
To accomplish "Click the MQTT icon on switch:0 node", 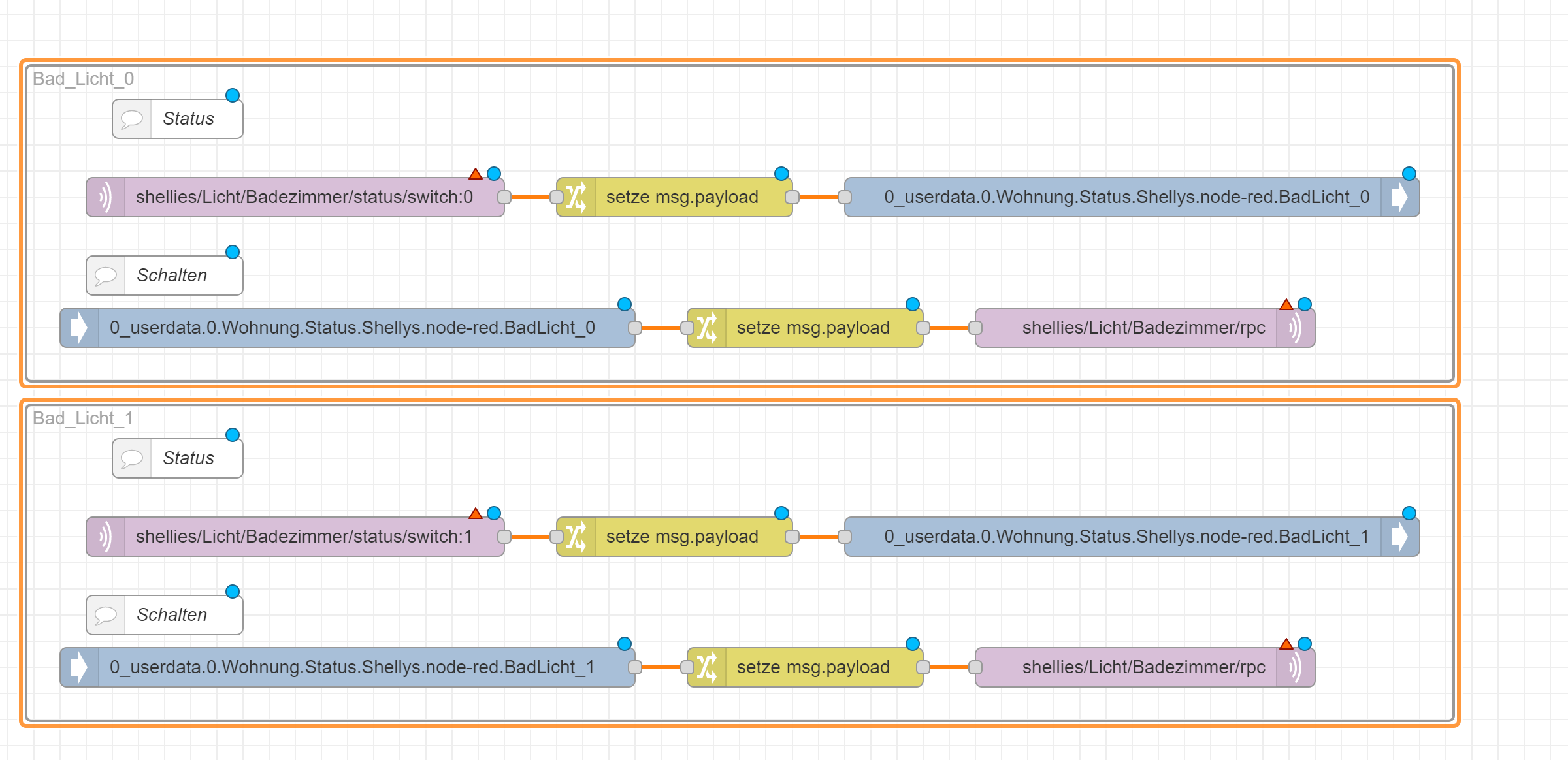I will coord(105,197).
